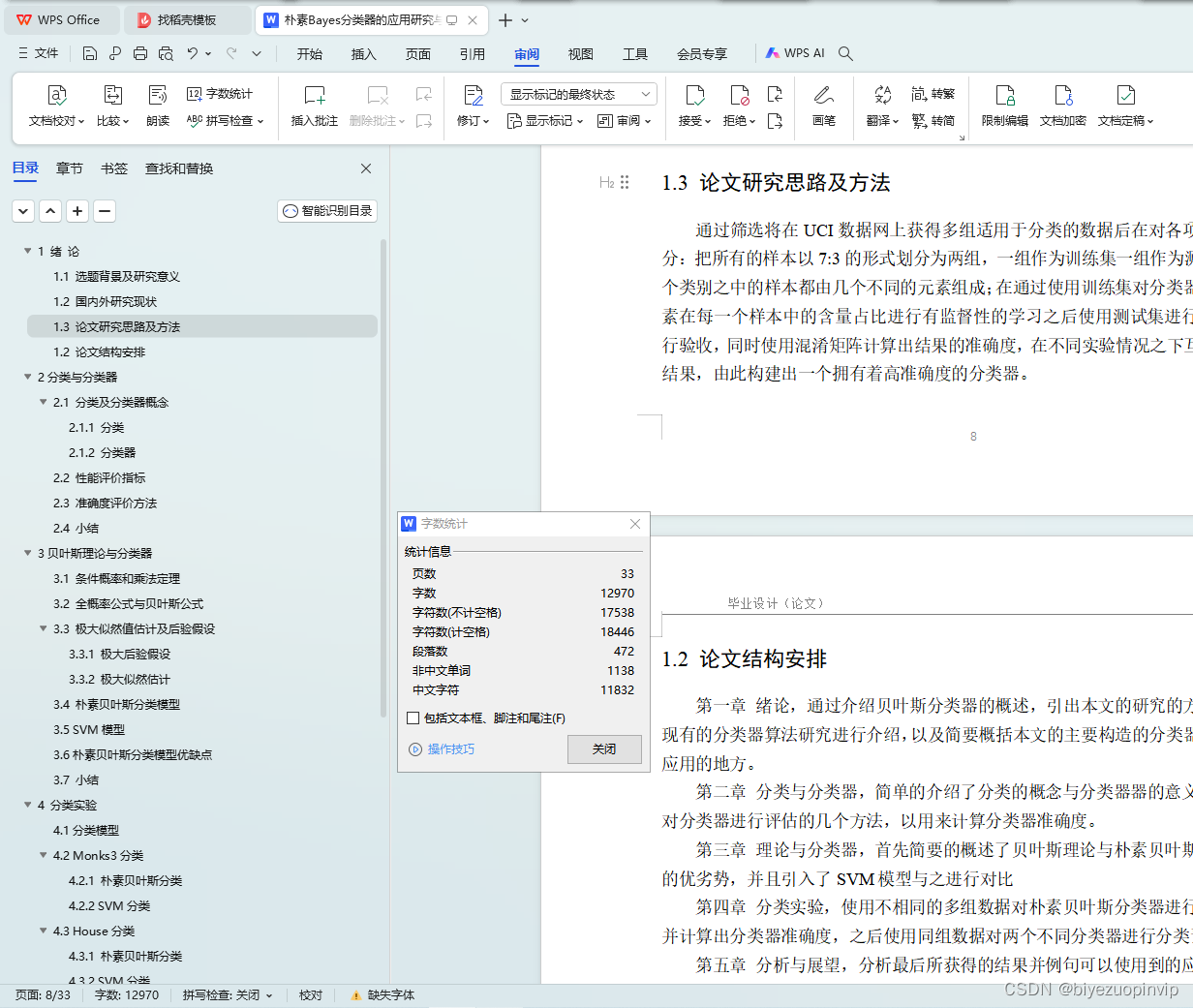Click the Save icon in quick access bar
The height and width of the screenshot is (1008, 1193).
pyautogui.click(x=90, y=53)
